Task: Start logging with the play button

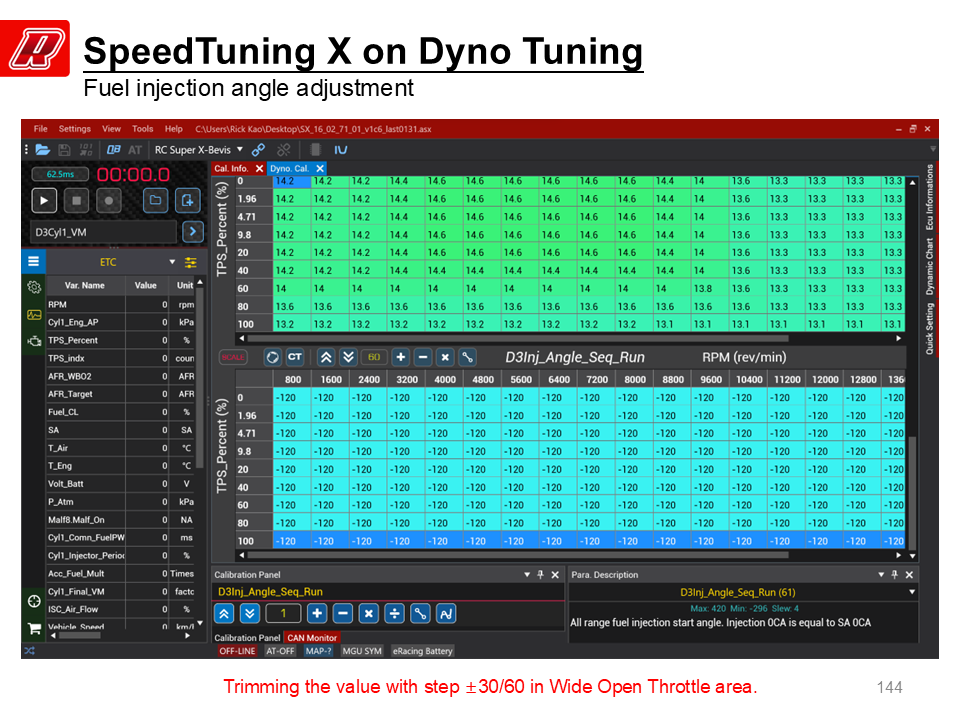Action: click(44, 200)
